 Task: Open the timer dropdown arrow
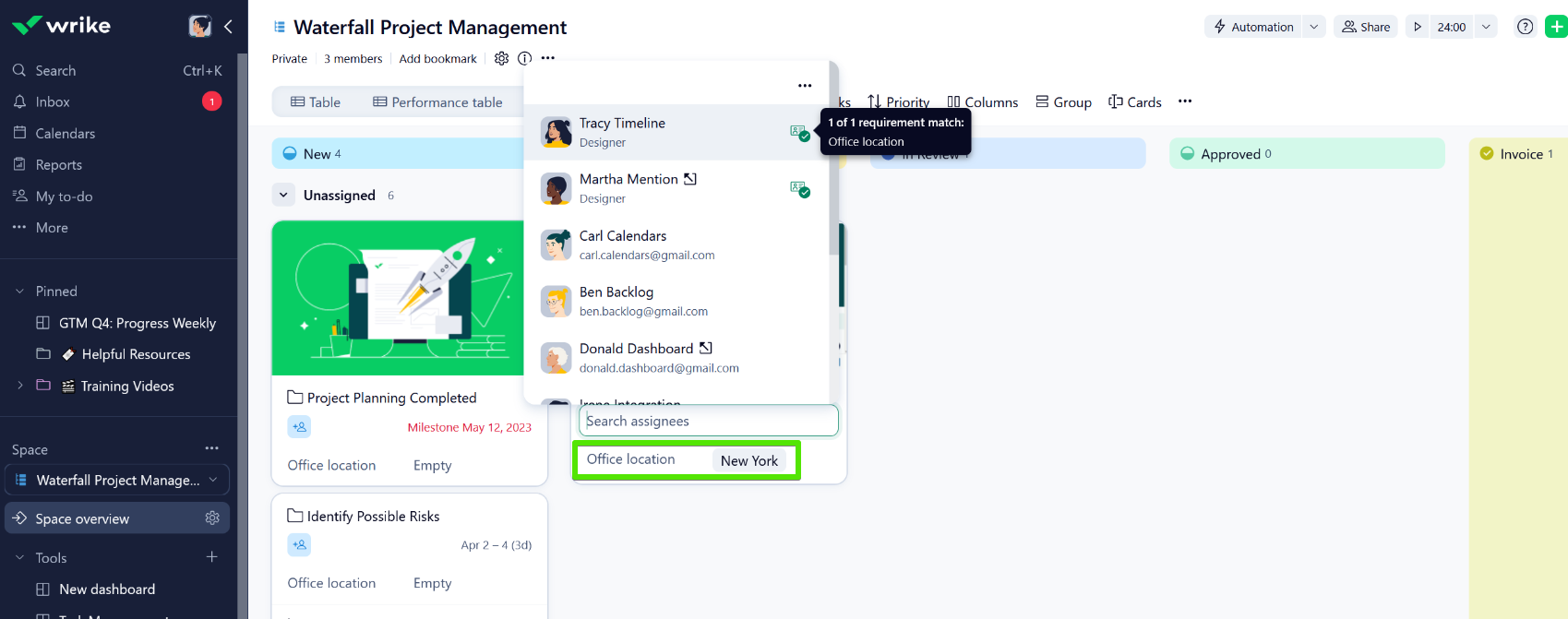tap(1486, 27)
